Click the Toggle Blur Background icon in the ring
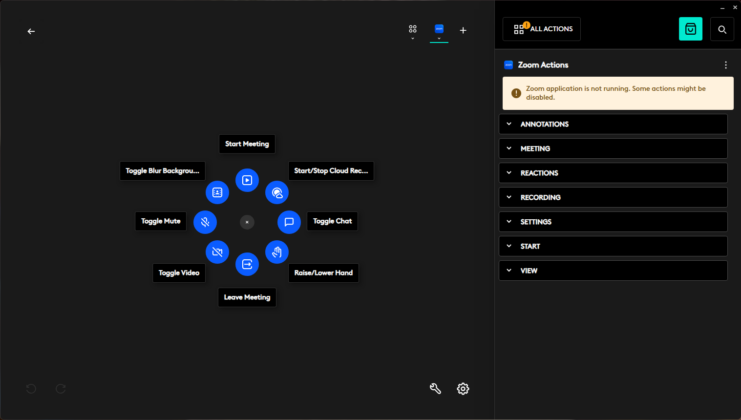The width and height of the screenshot is (741, 420). [x=217, y=192]
